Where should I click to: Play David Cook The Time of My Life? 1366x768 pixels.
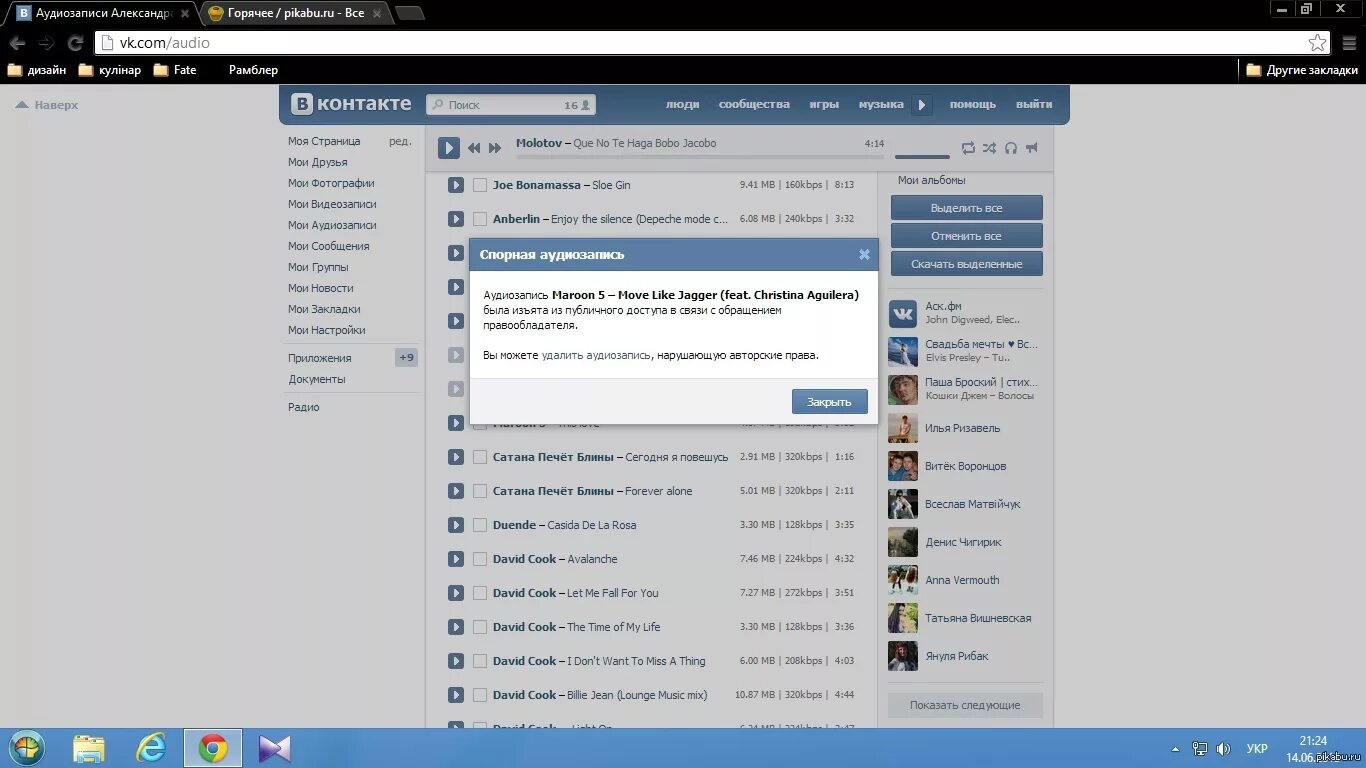point(456,627)
